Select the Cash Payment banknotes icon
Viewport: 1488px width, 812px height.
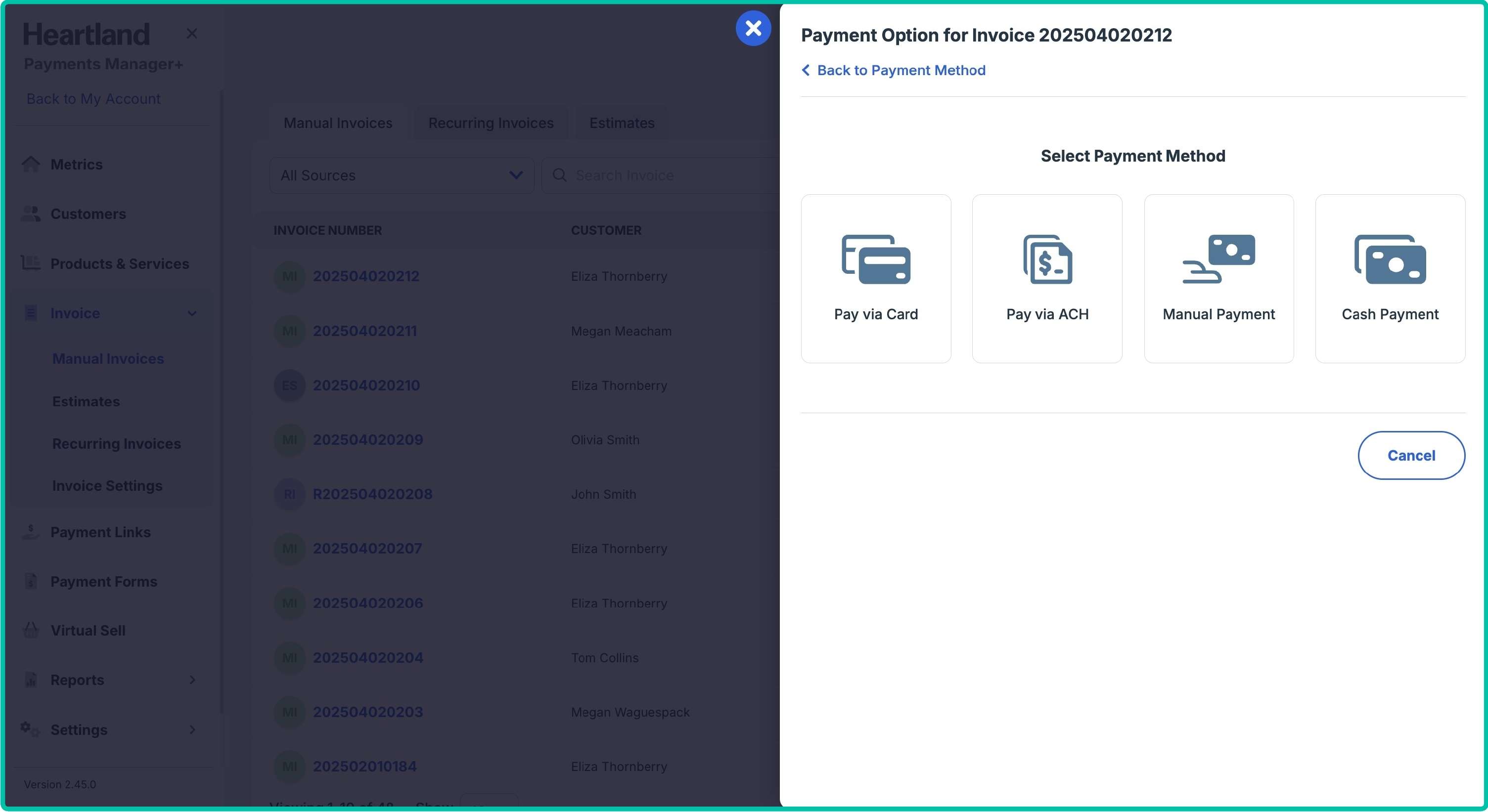(x=1390, y=259)
